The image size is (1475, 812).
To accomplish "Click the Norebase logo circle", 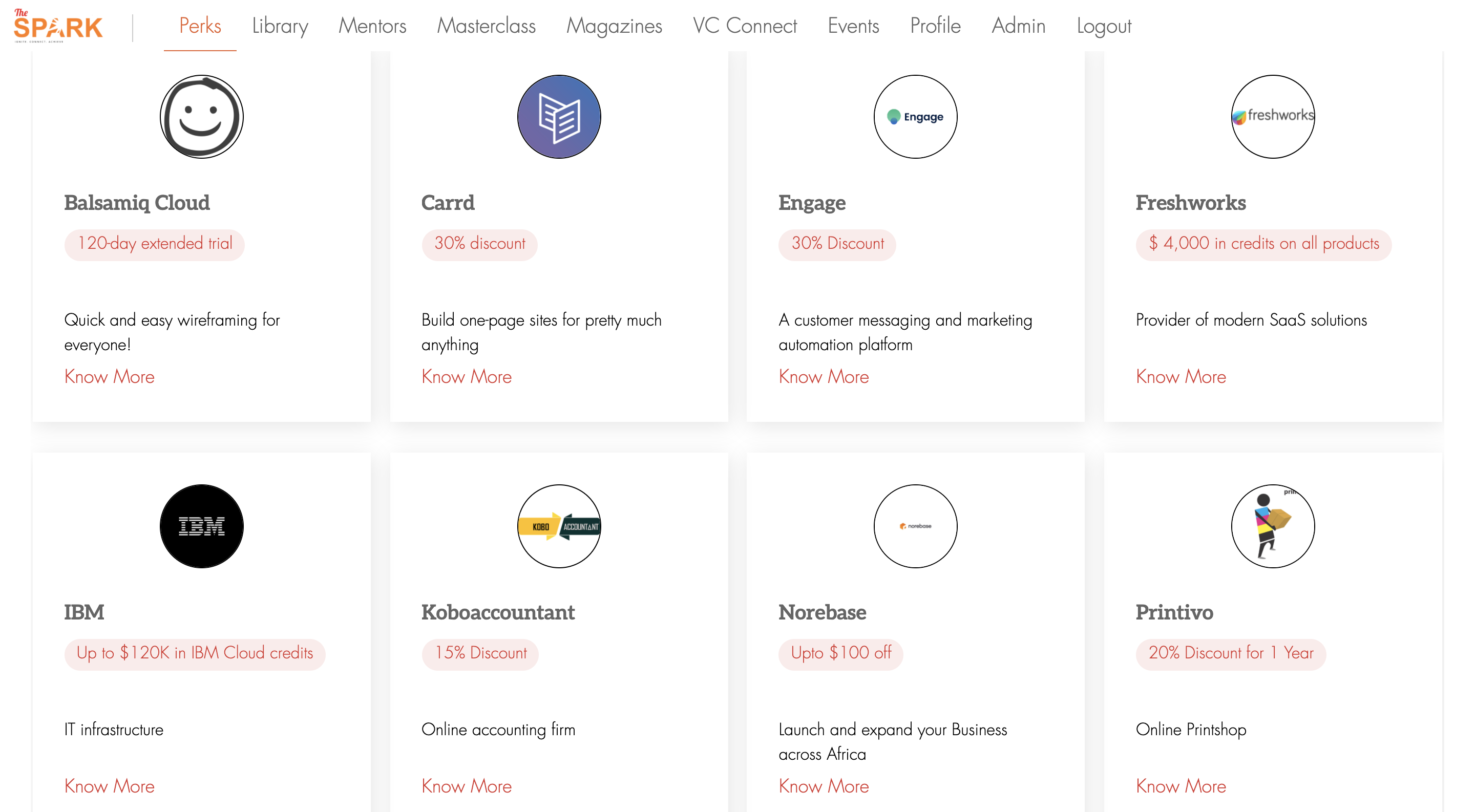I will (915, 526).
